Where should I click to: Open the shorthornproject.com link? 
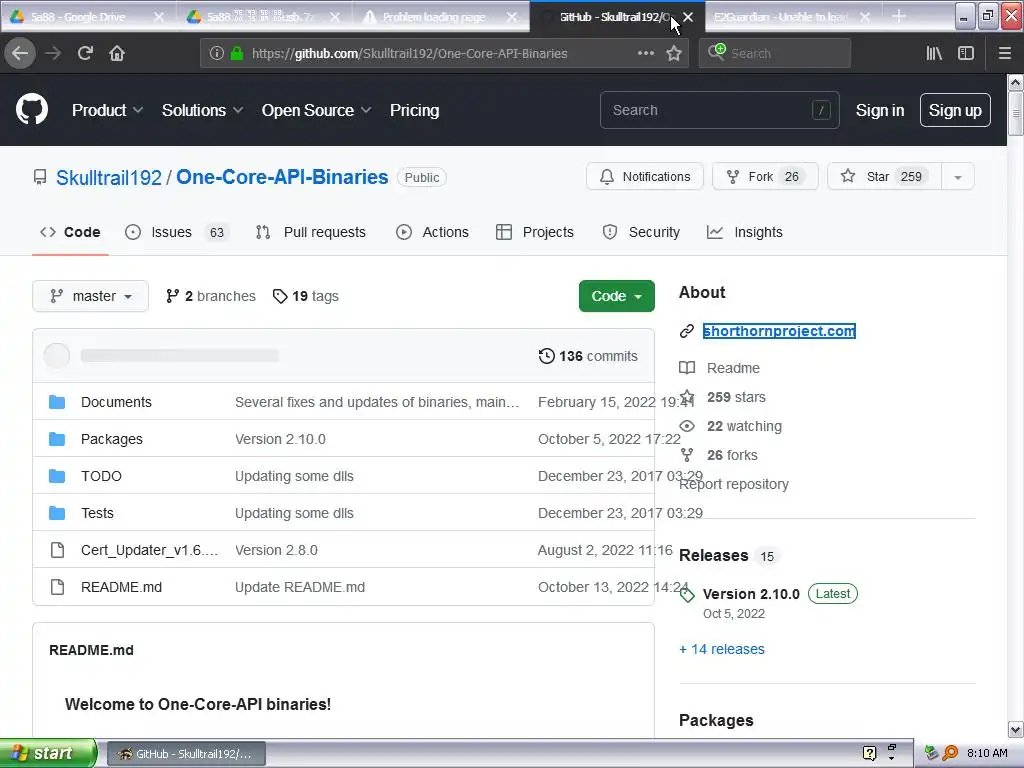779,331
